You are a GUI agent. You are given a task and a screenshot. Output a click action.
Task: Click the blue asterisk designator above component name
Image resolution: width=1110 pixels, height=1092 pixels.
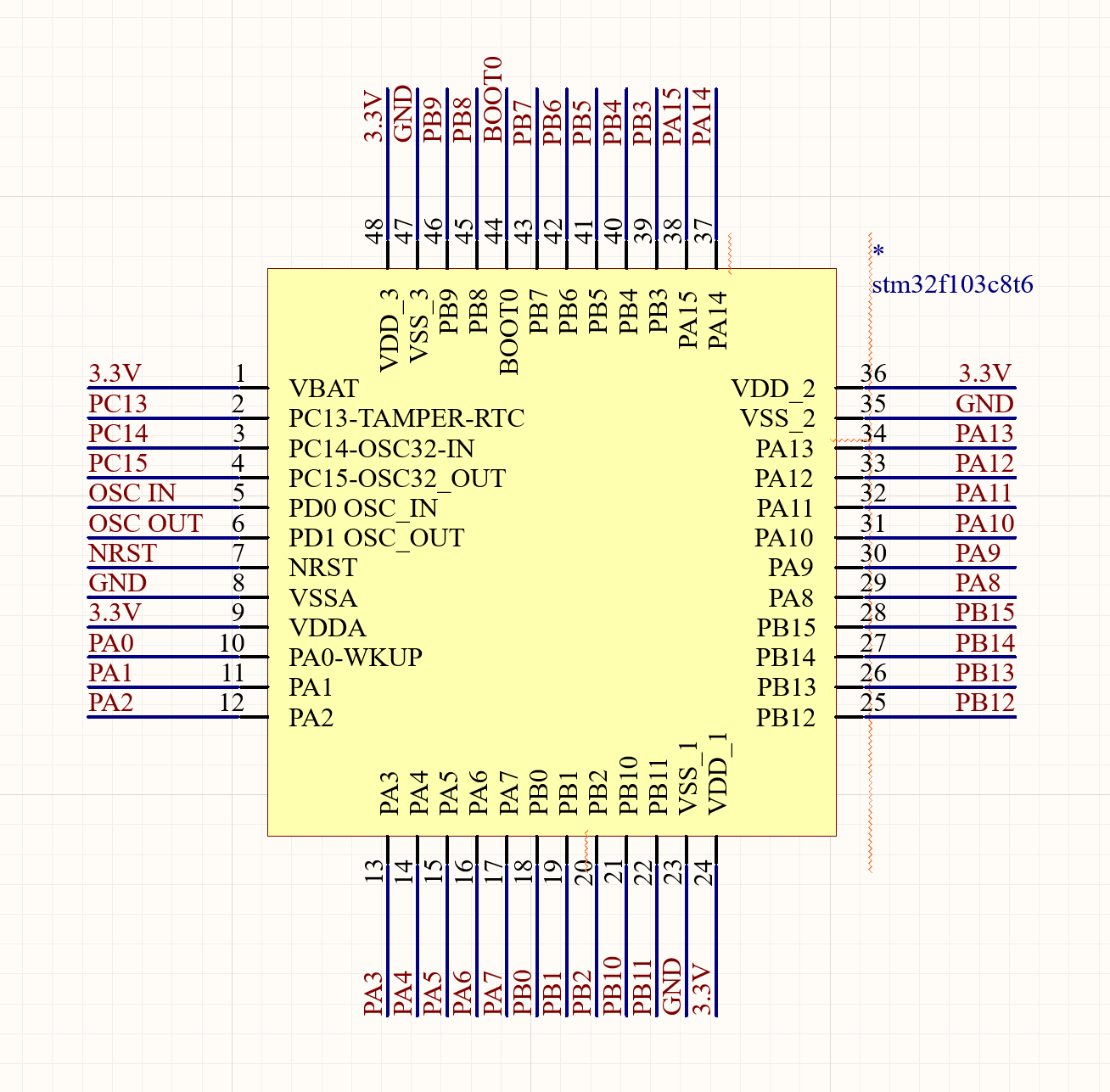click(x=880, y=251)
